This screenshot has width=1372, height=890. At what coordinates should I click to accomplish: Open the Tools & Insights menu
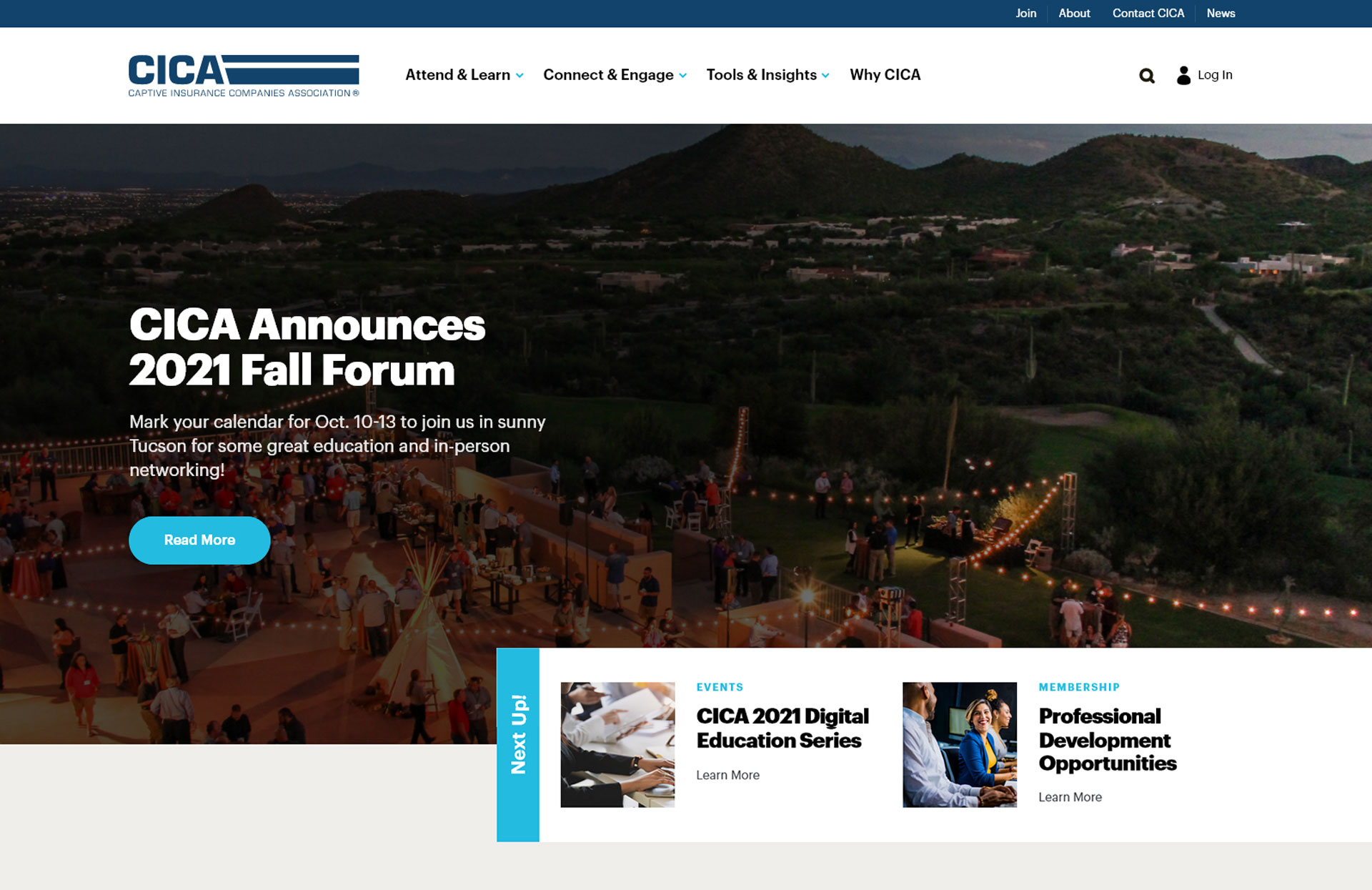point(761,75)
